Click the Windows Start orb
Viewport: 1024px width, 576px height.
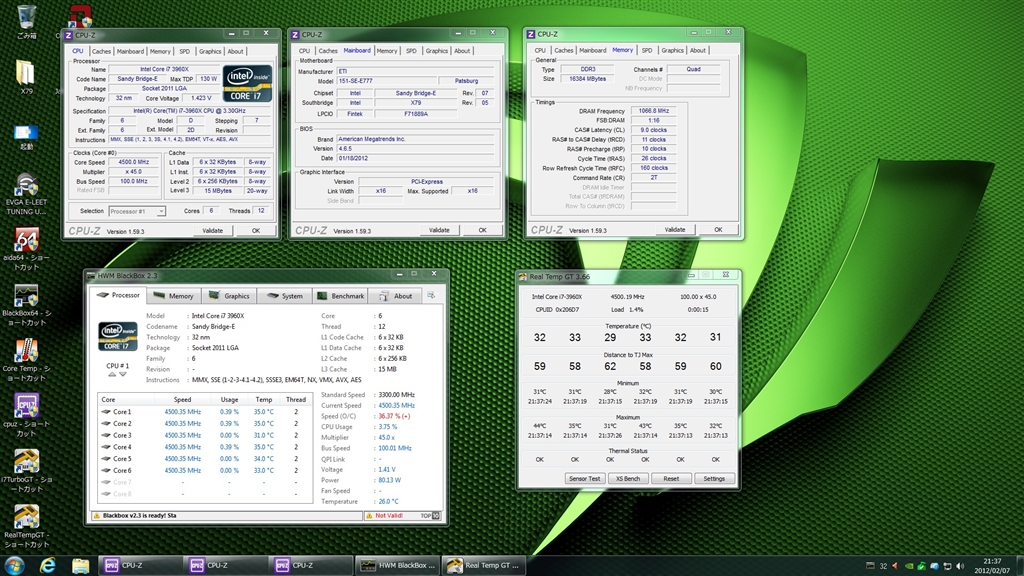pyautogui.click(x=15, y=565)
